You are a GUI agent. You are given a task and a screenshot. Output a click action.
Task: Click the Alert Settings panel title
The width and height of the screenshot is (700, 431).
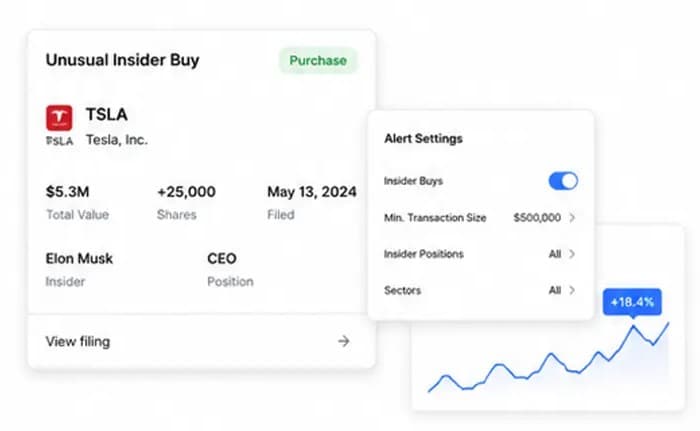[x=423, y=138]
